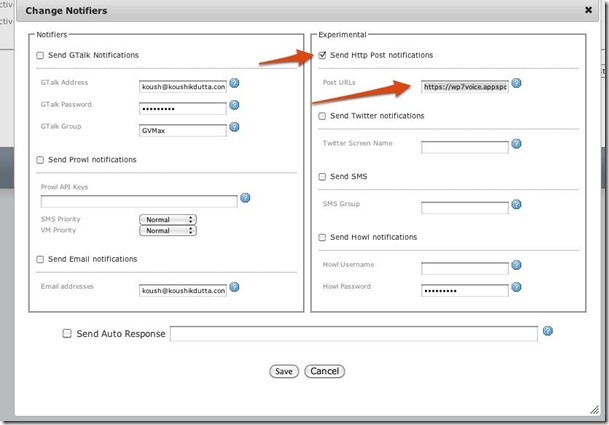Focus the GTalk Address field
This screenshot has width=609, height=425.
click(x=183, y=86)
